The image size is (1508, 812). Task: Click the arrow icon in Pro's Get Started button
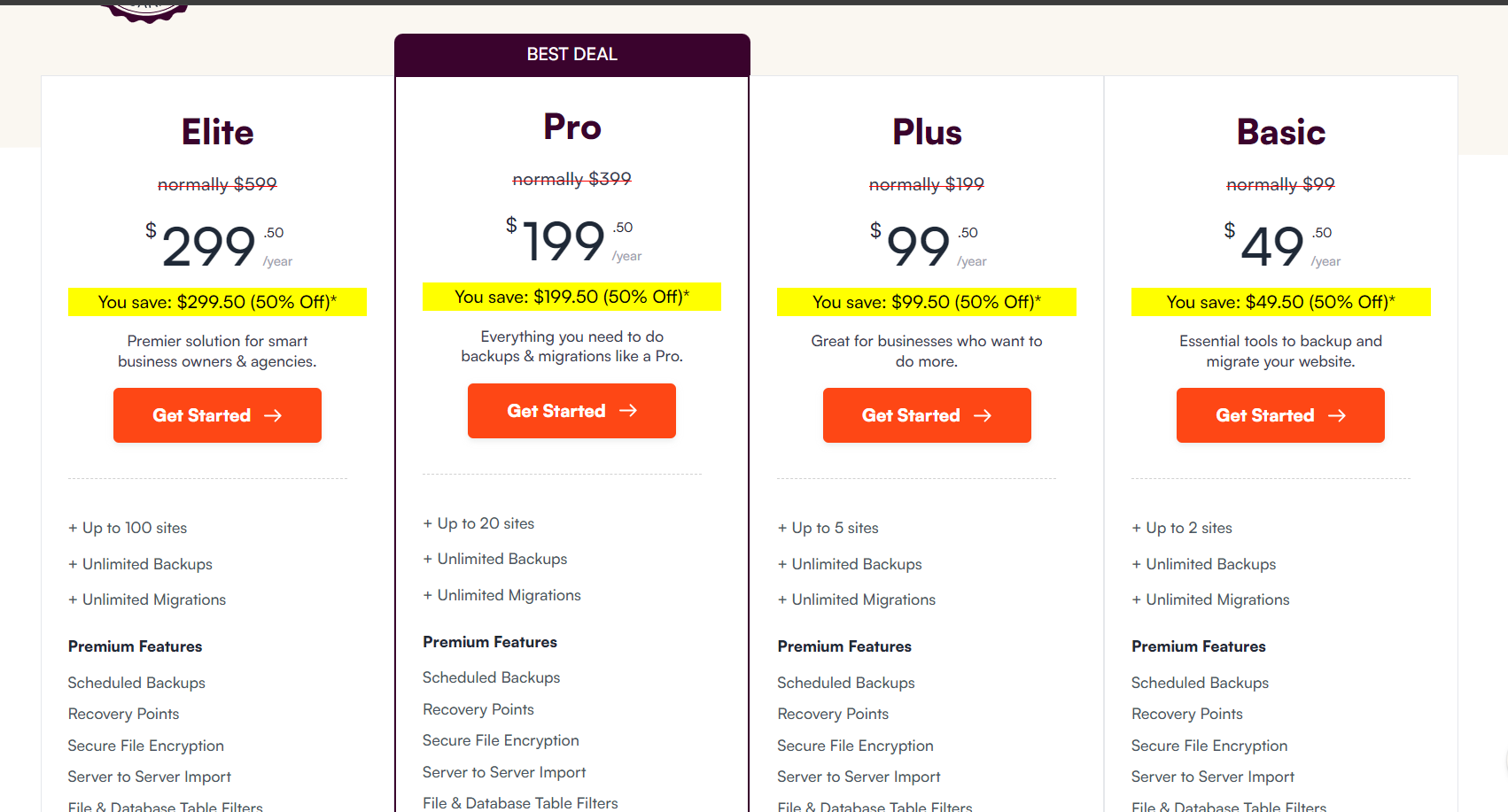[x=628, y=411]
